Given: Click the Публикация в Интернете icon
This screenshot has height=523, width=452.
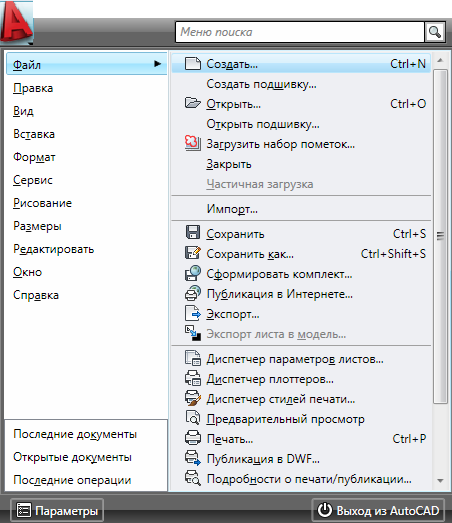Looking at the screenshot, I should tap(193, 293).
